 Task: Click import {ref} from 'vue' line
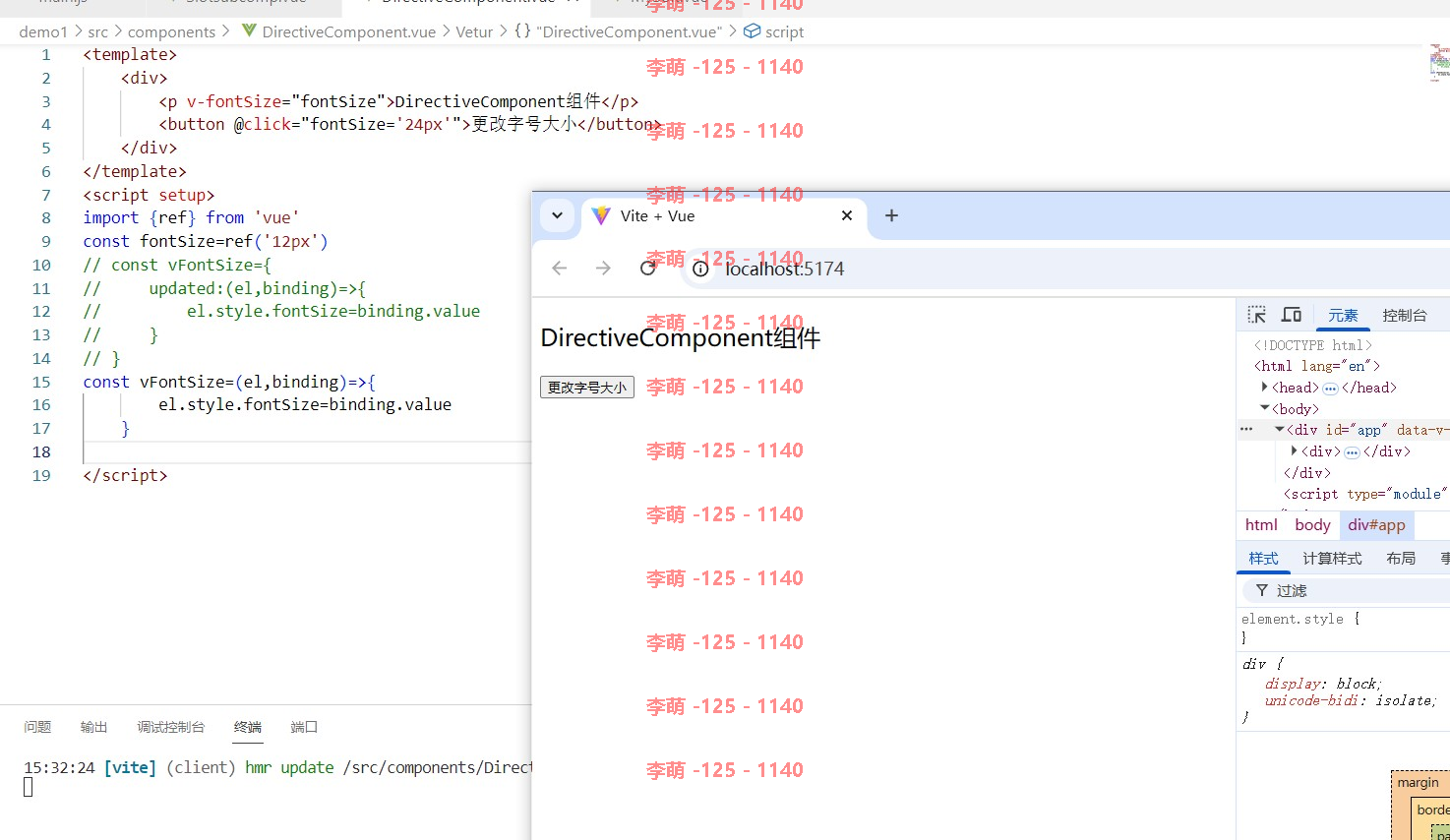pos(191,218)
